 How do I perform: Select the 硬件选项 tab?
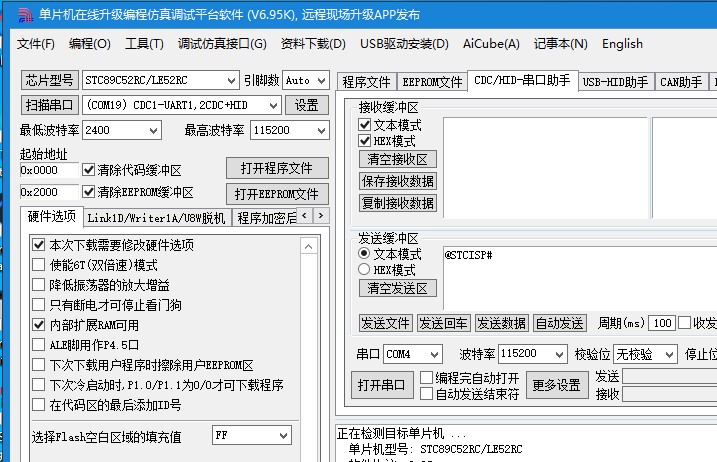click(x=52, y=216)
